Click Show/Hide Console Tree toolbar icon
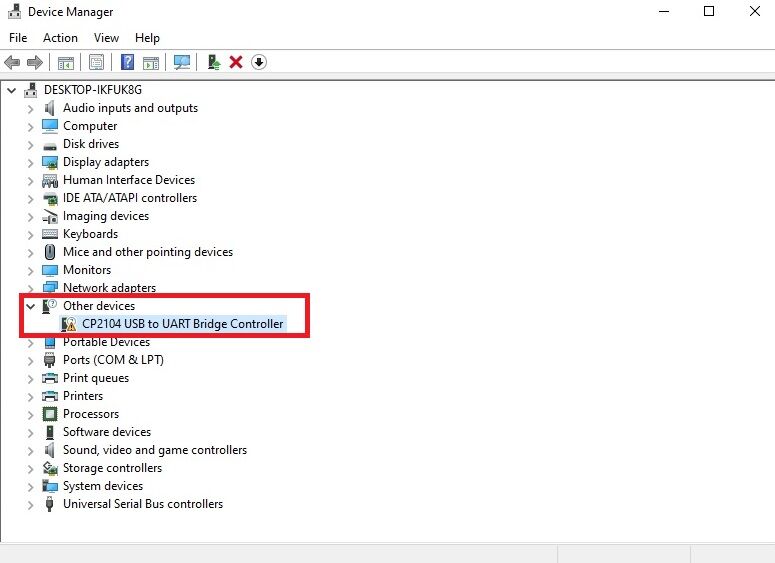The height and width of the screenshot is (563, 775). [65, 62]
